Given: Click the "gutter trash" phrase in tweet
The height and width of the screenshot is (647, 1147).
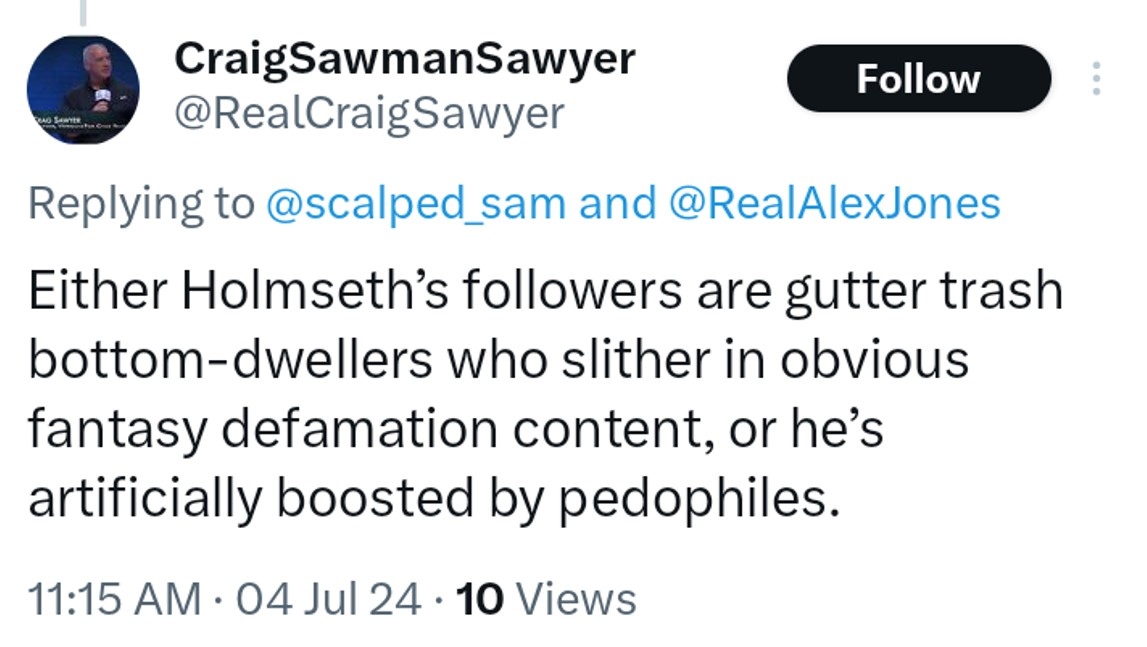Looking at the screenshot, I should click(925, 291).
